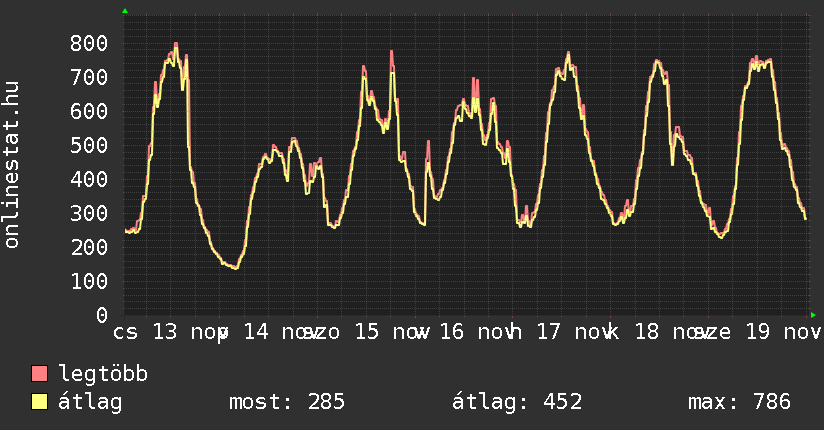Click the yellow átlag legend swatch

[40, 402]
